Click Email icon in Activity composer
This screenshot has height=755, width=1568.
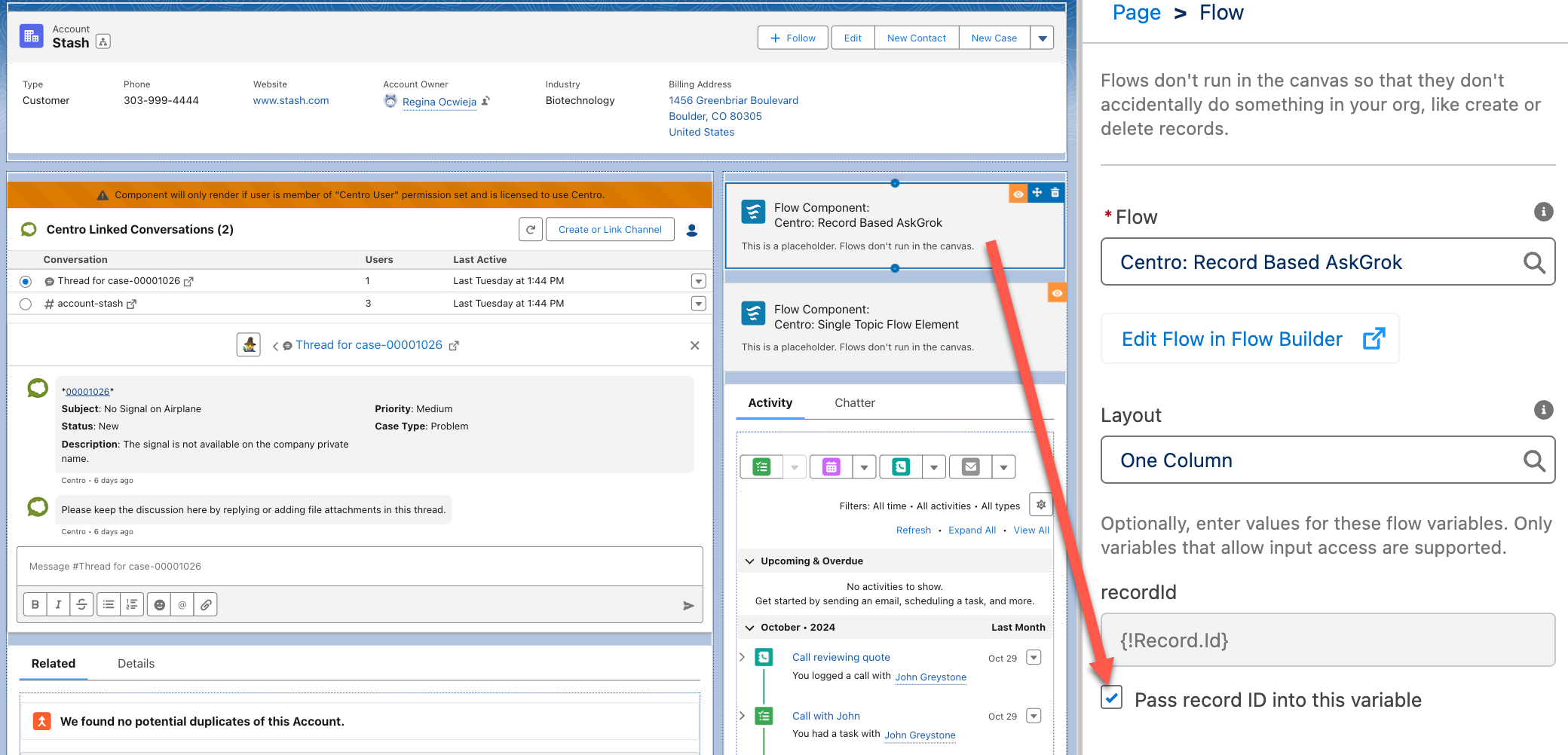pyautogui.click(x=971, y=467)
